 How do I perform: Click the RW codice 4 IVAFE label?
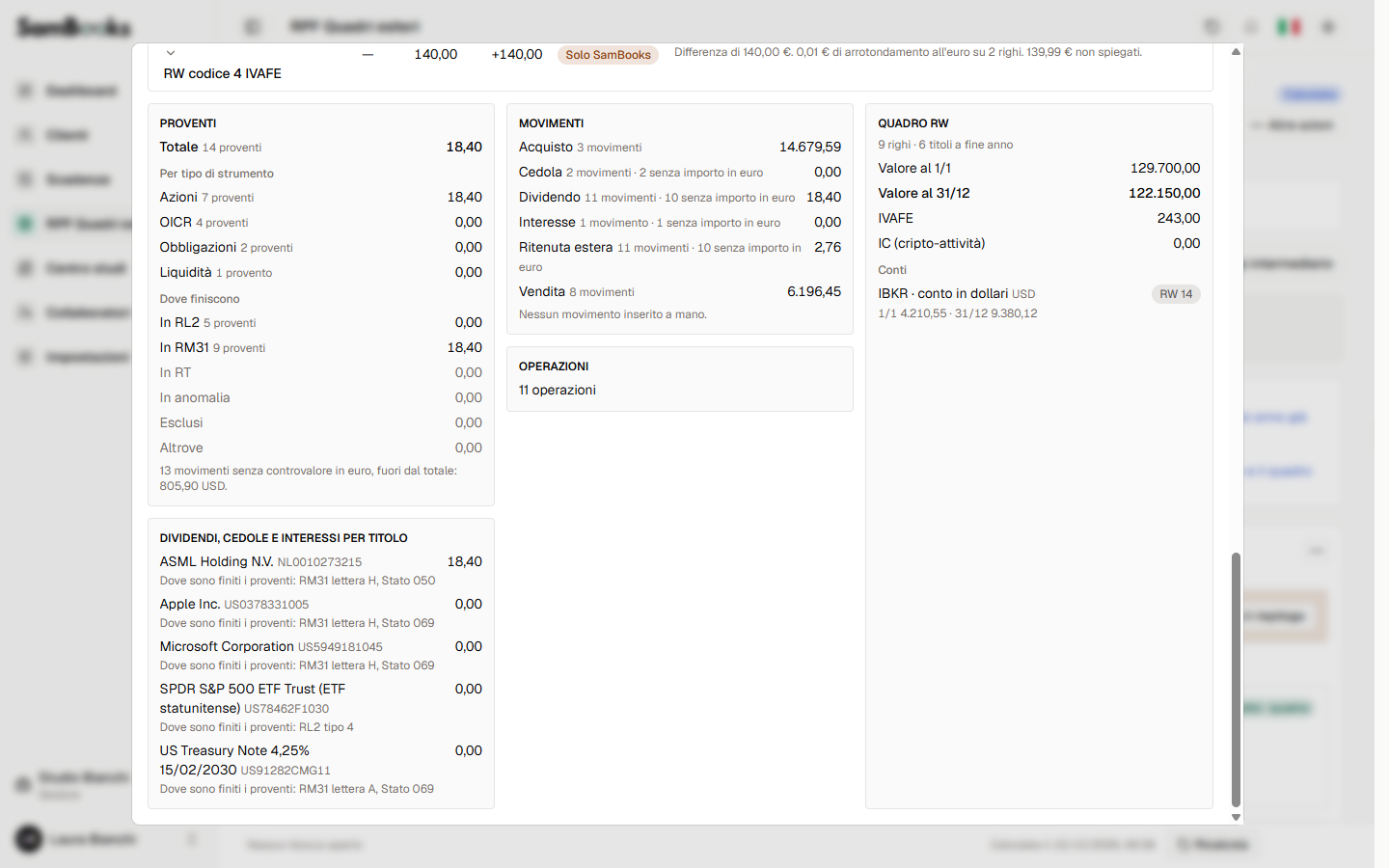(x=223, y=73)
